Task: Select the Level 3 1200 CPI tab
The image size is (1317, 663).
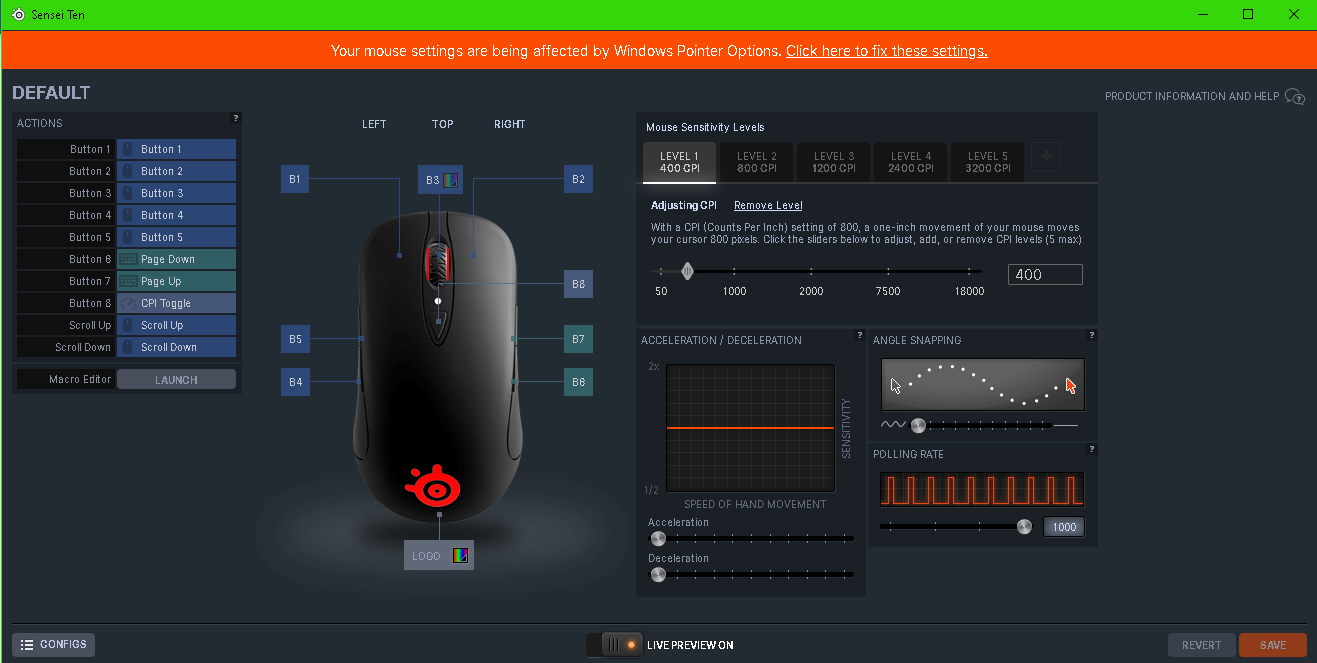Action: point(834,162)
